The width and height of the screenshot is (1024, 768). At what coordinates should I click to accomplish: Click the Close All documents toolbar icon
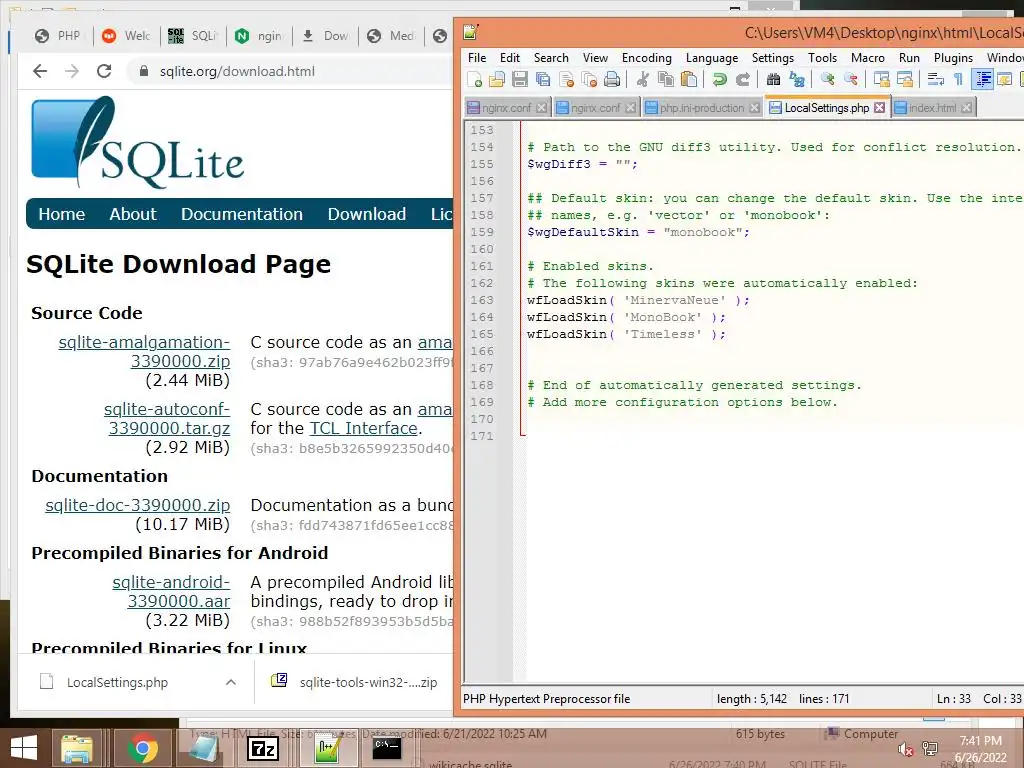(589, 80)
